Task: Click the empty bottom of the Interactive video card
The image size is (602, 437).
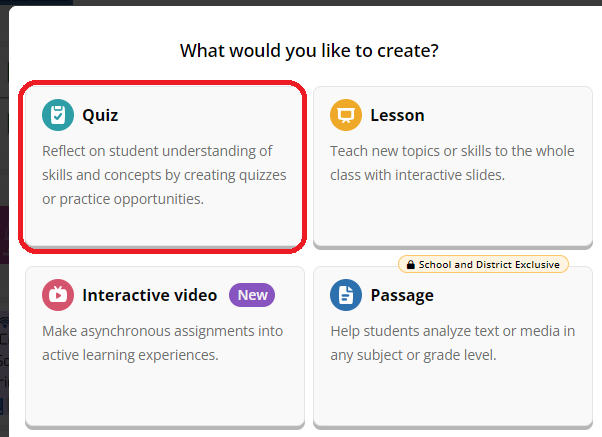Action: point(164,400)
